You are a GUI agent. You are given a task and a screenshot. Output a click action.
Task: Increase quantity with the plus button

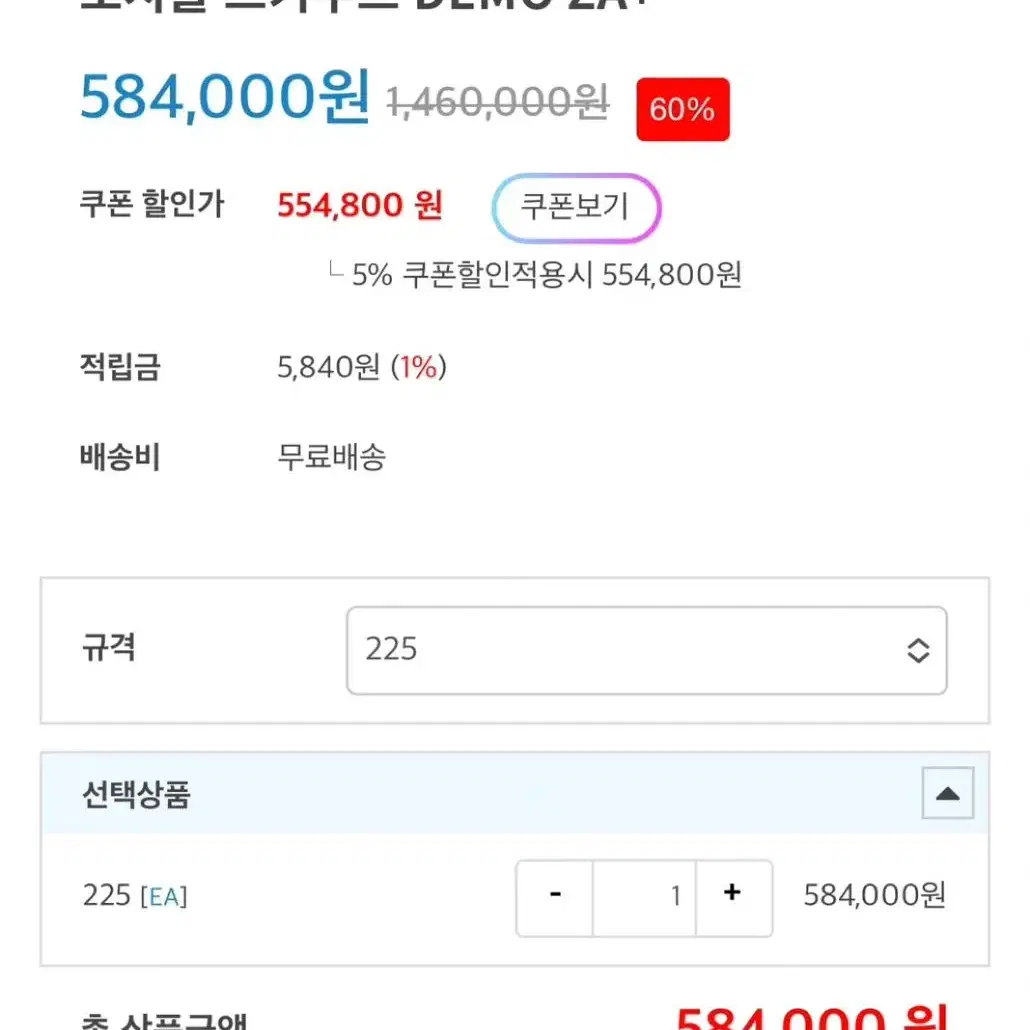point(733,897)
